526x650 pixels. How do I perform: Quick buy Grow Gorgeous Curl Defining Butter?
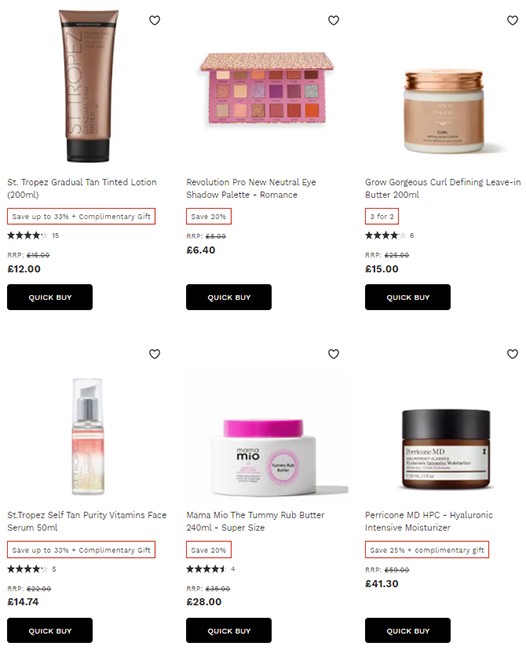click(x=408, y=297)
